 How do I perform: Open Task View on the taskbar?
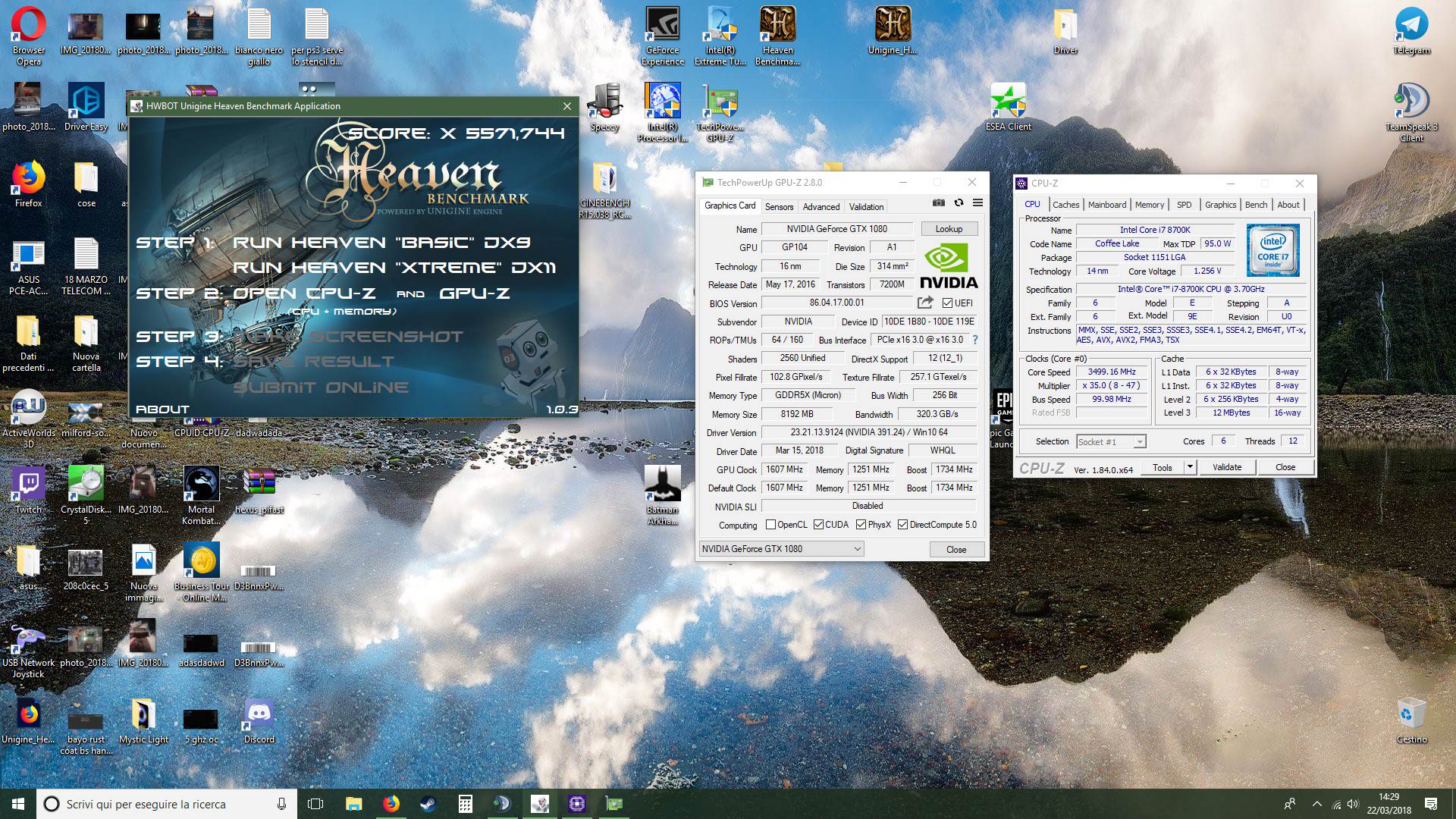[x=316, y=804]
